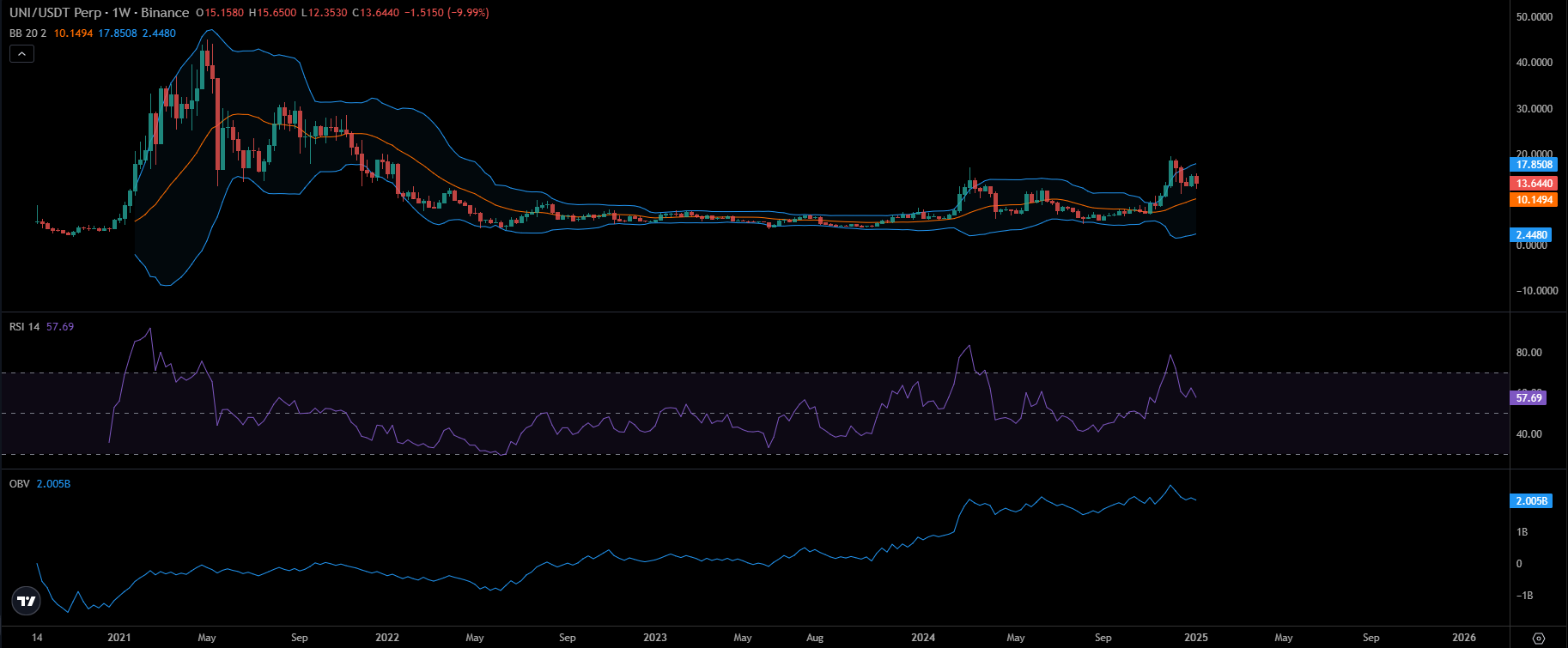The width and height of the screenshot is (1568, 648).
Task: Open the TradingView logo link
Action: [x=27, y=601]
